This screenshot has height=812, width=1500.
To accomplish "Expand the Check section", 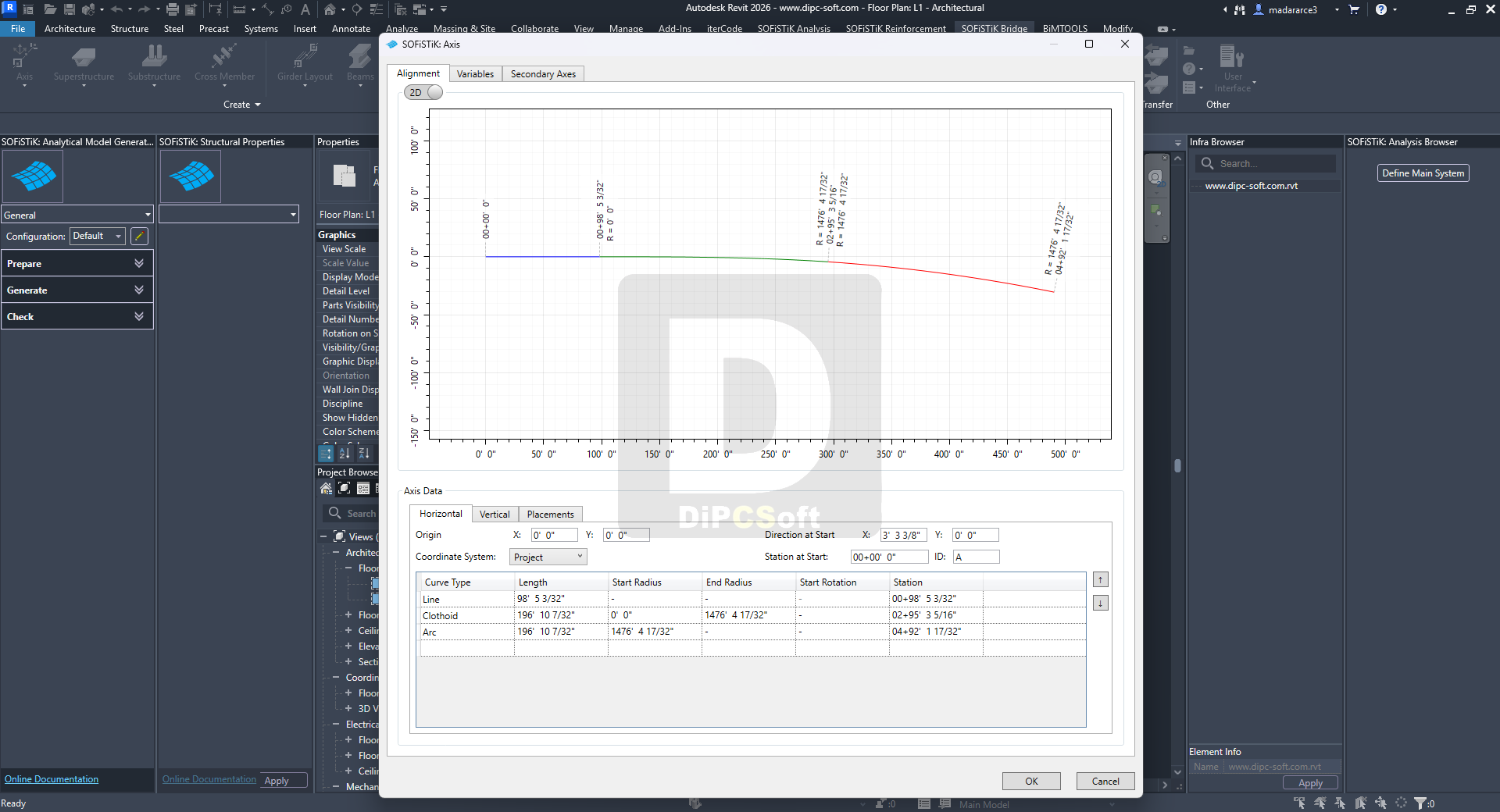I will [x=77, y=316].
